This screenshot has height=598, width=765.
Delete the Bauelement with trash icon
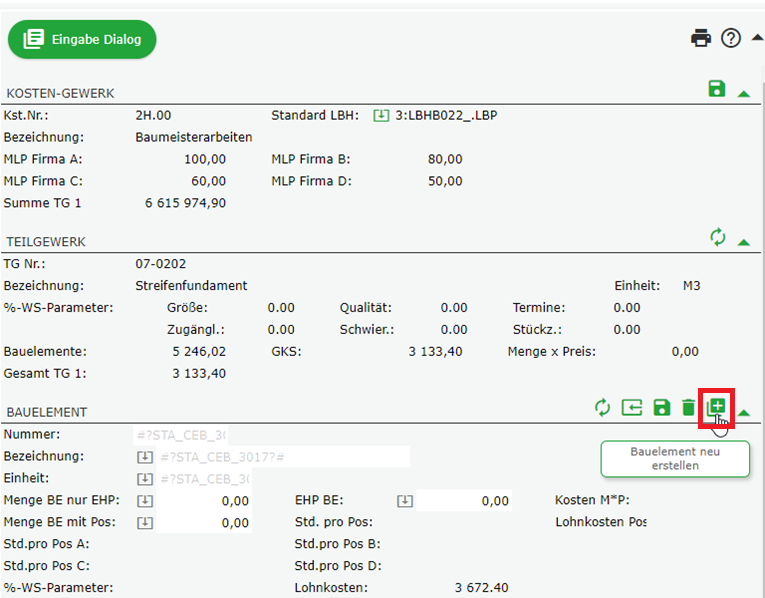pos(688,407)
